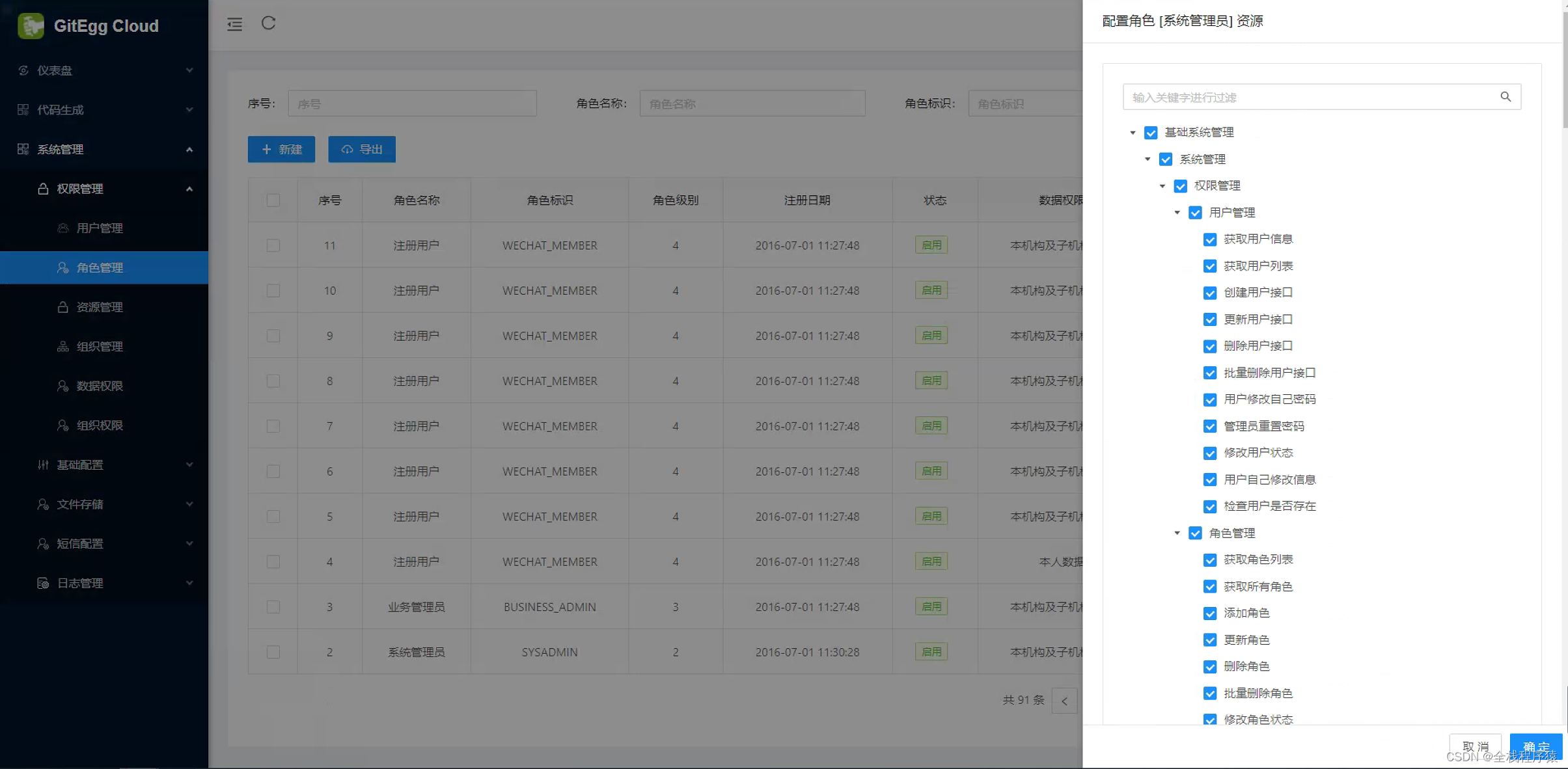
Task: Click the 仪表盘 dashboard icon
Action: pyautogui.click(x=23, y=70)
